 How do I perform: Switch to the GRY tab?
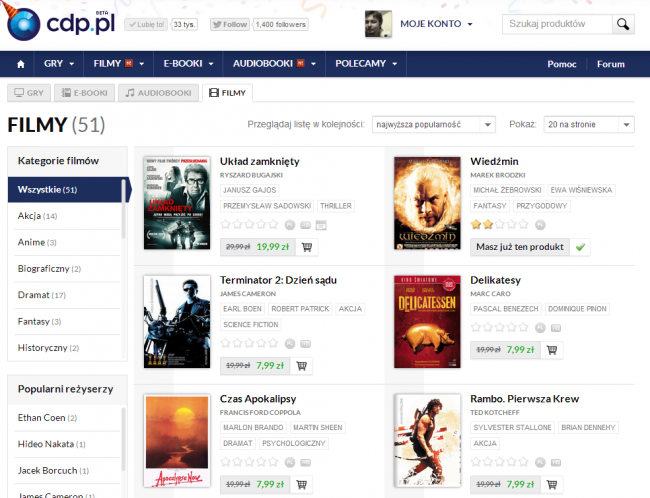(x=29, y=93)
